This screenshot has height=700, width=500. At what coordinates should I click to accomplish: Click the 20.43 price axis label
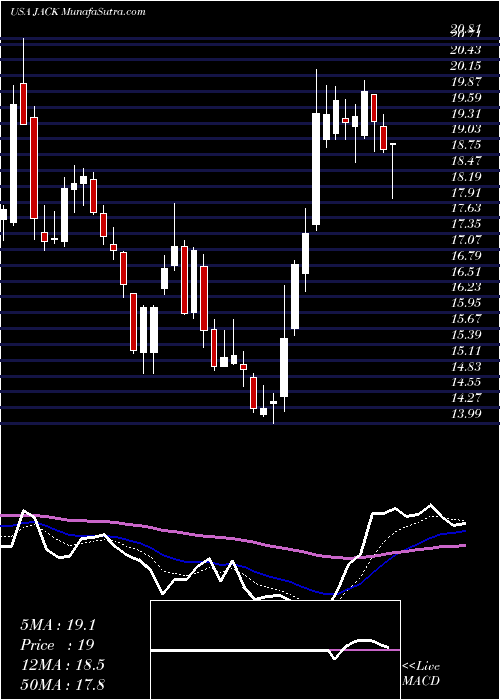click(x=465, y=51)
